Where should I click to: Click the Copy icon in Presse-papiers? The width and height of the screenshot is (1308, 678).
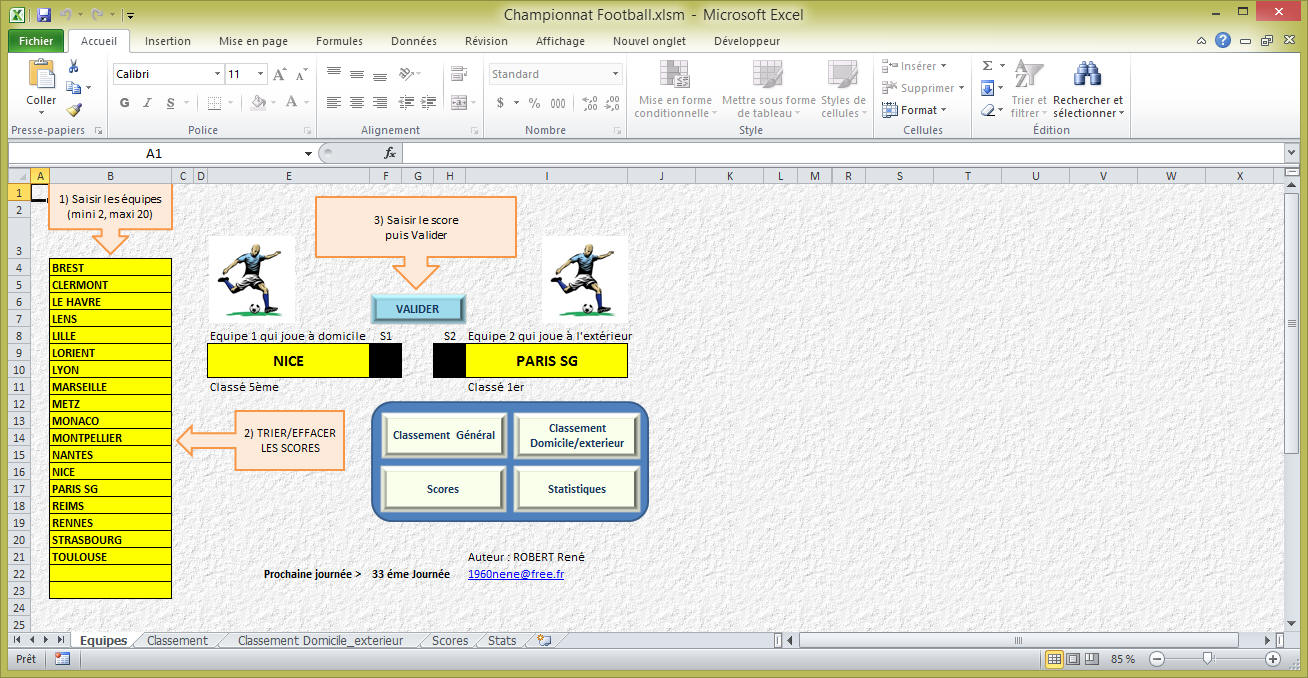coord(73,88)
